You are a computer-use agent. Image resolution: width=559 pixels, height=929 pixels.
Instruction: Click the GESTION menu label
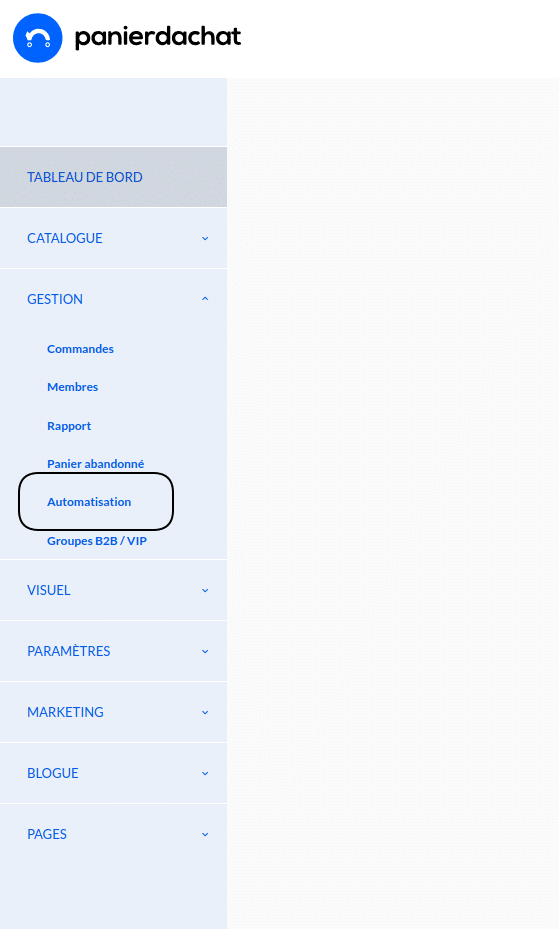55,299
